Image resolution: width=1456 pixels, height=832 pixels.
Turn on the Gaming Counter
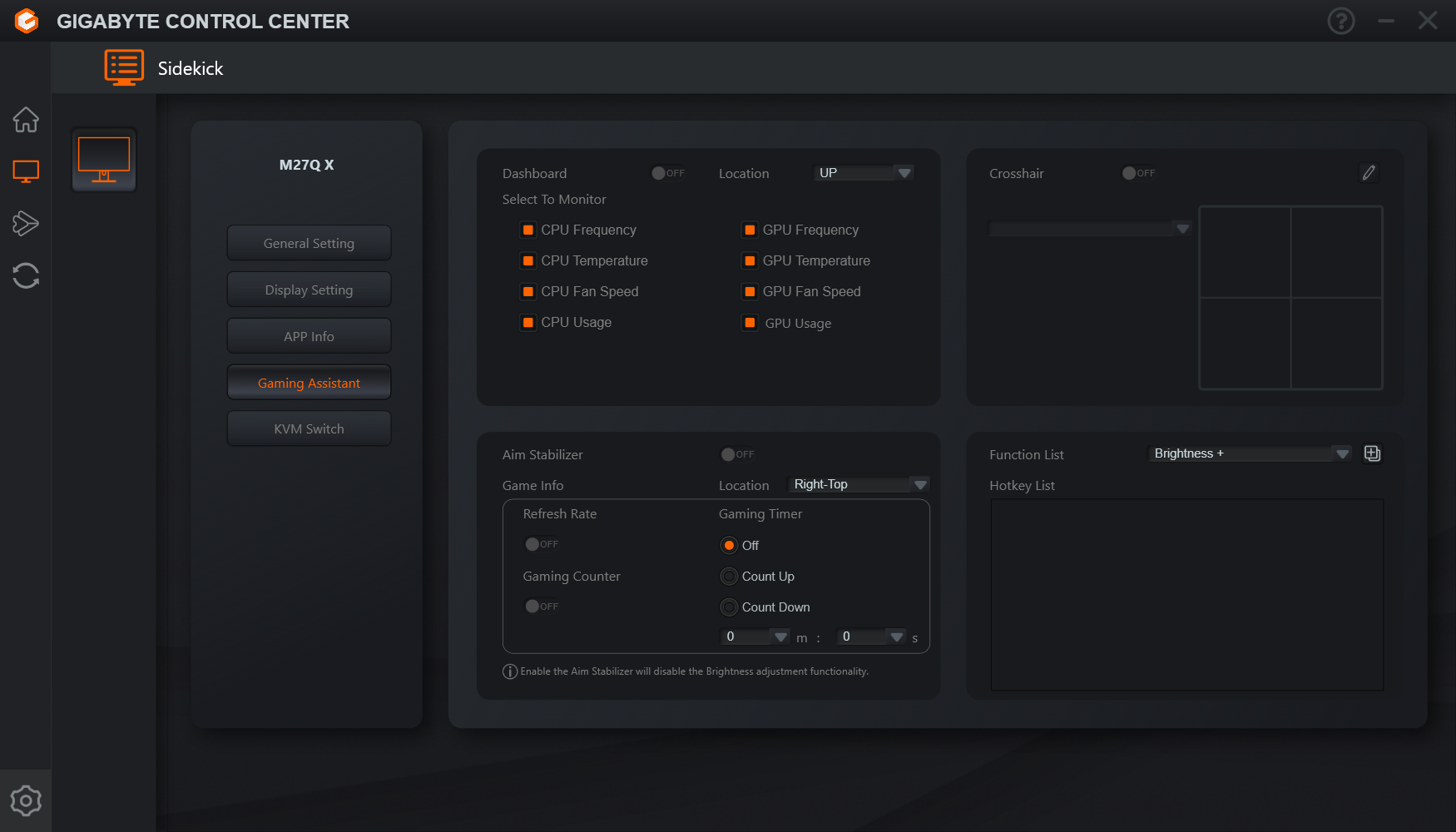pos(542,607)
